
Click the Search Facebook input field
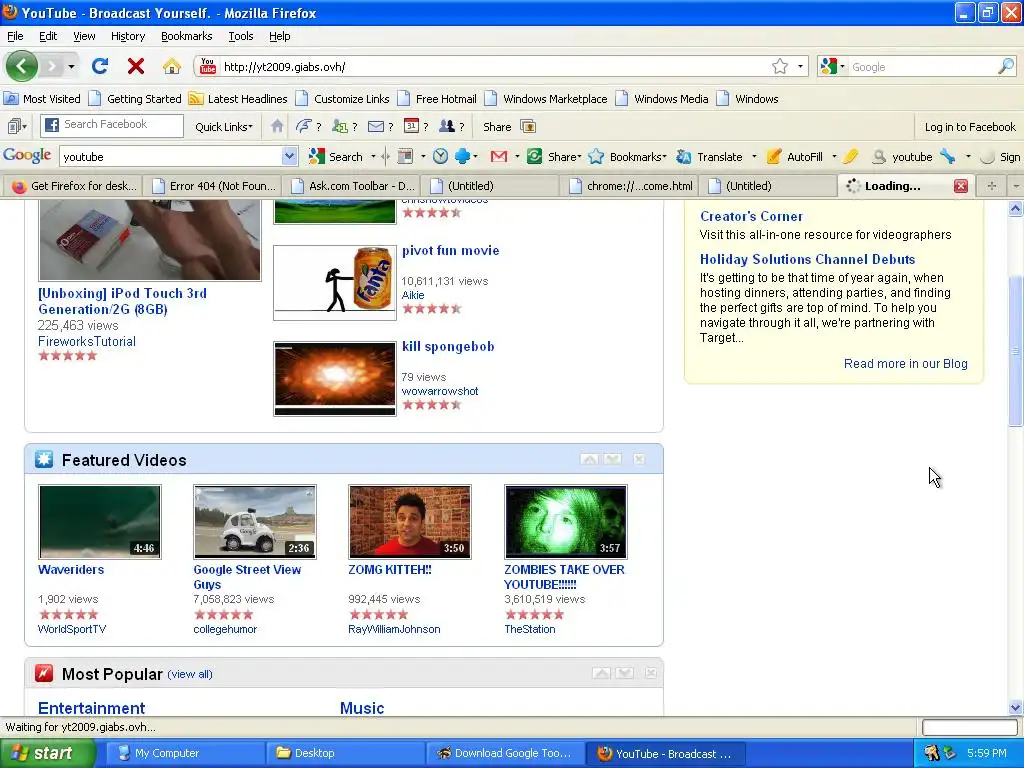(x=112, y=125)
